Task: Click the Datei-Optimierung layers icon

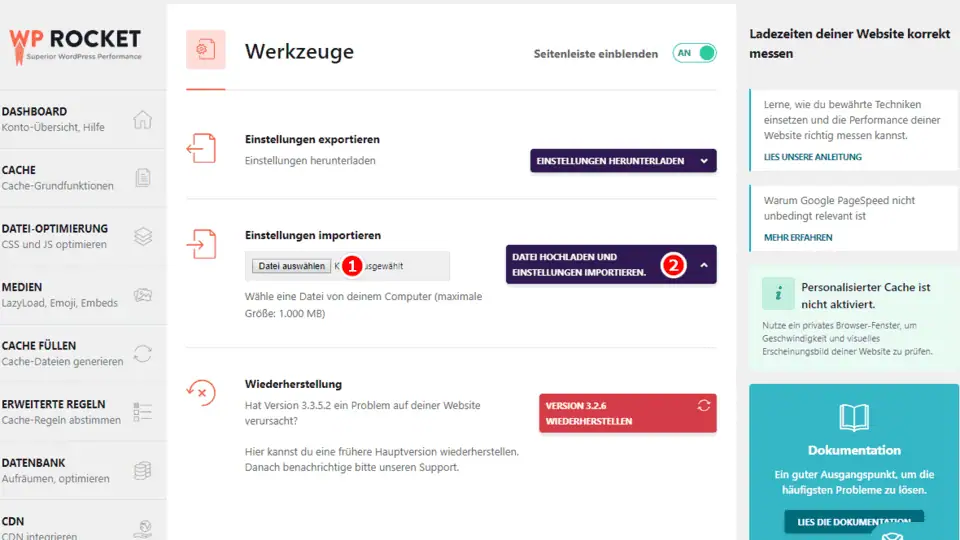Action: coord(143,236)
